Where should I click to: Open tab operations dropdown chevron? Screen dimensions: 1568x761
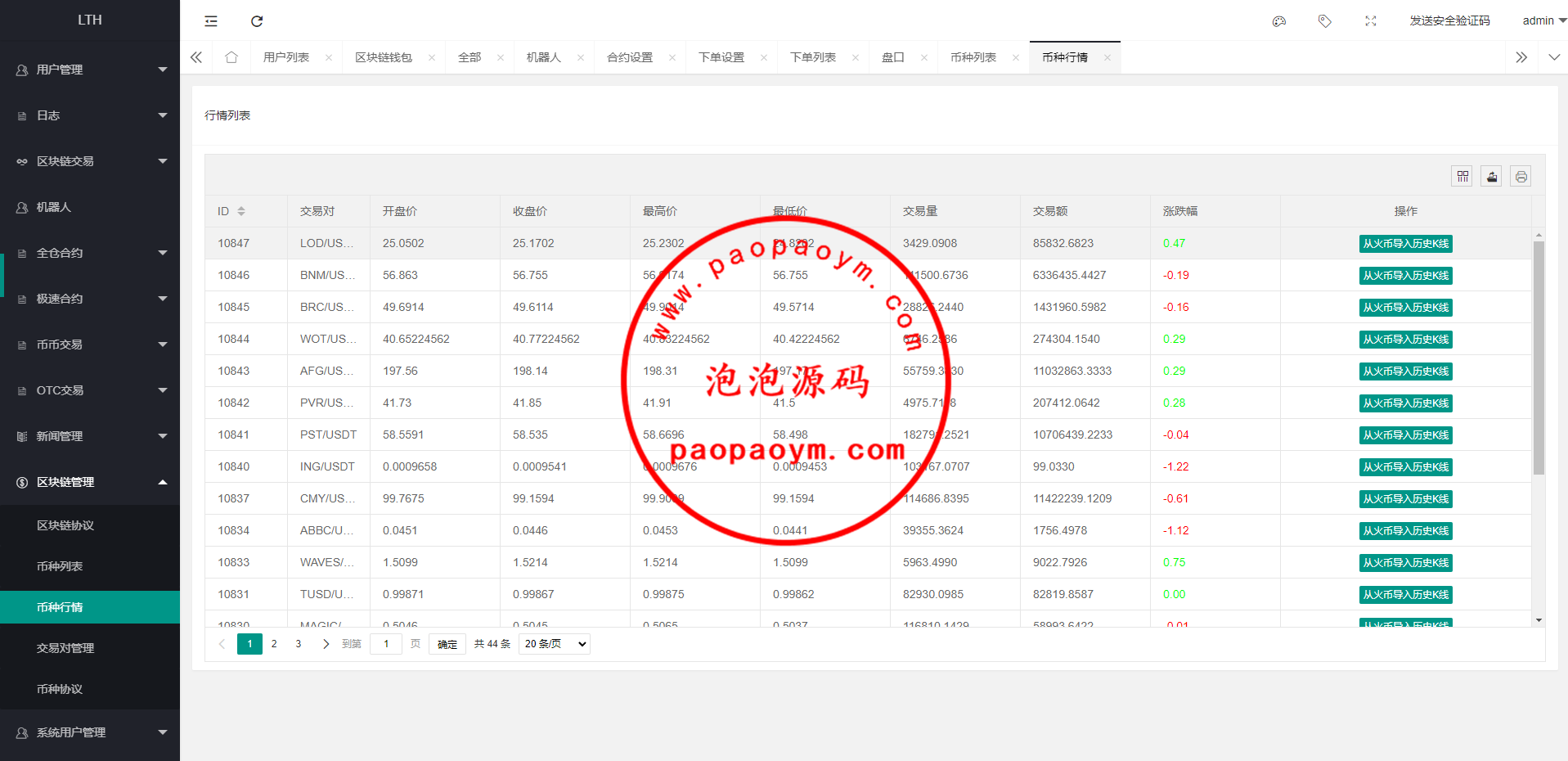[x=1554, y=57]
